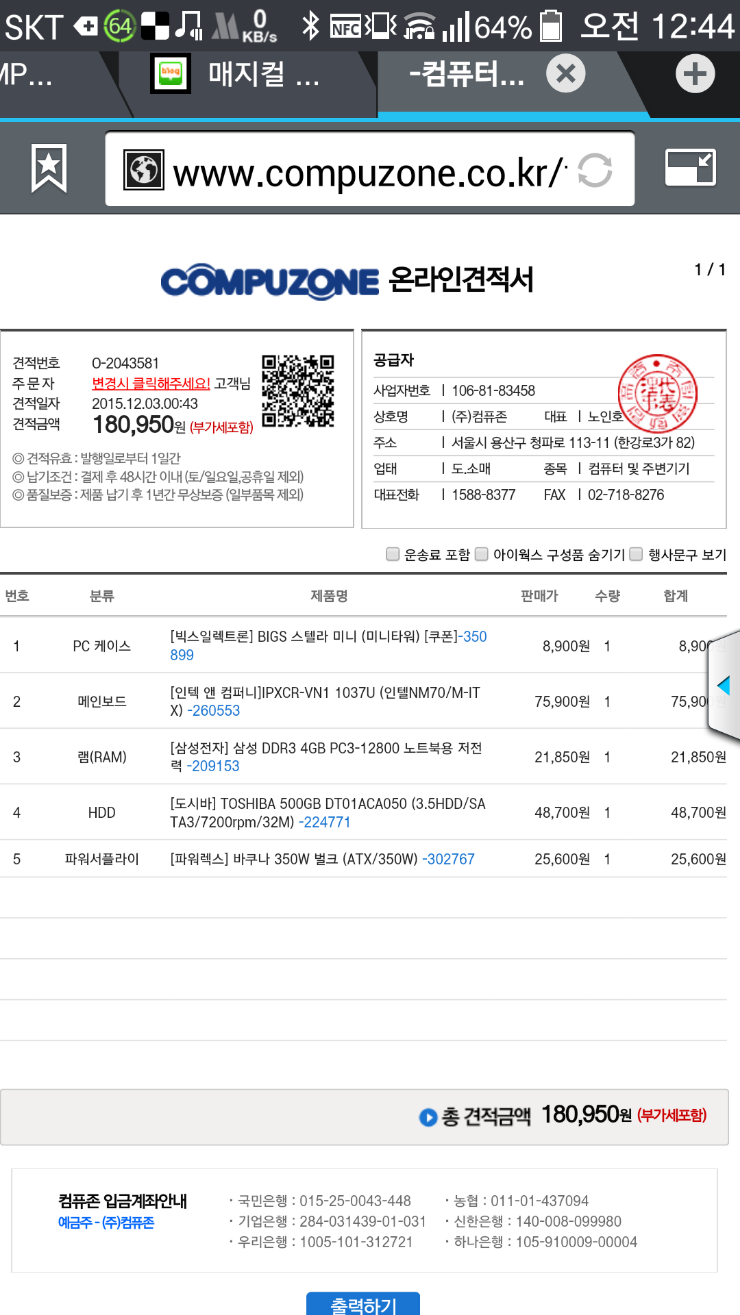This screenshot has width=740, height=1315.
Task: Tap the globe site icon in address bar
Action: click(x=144, y=171)
